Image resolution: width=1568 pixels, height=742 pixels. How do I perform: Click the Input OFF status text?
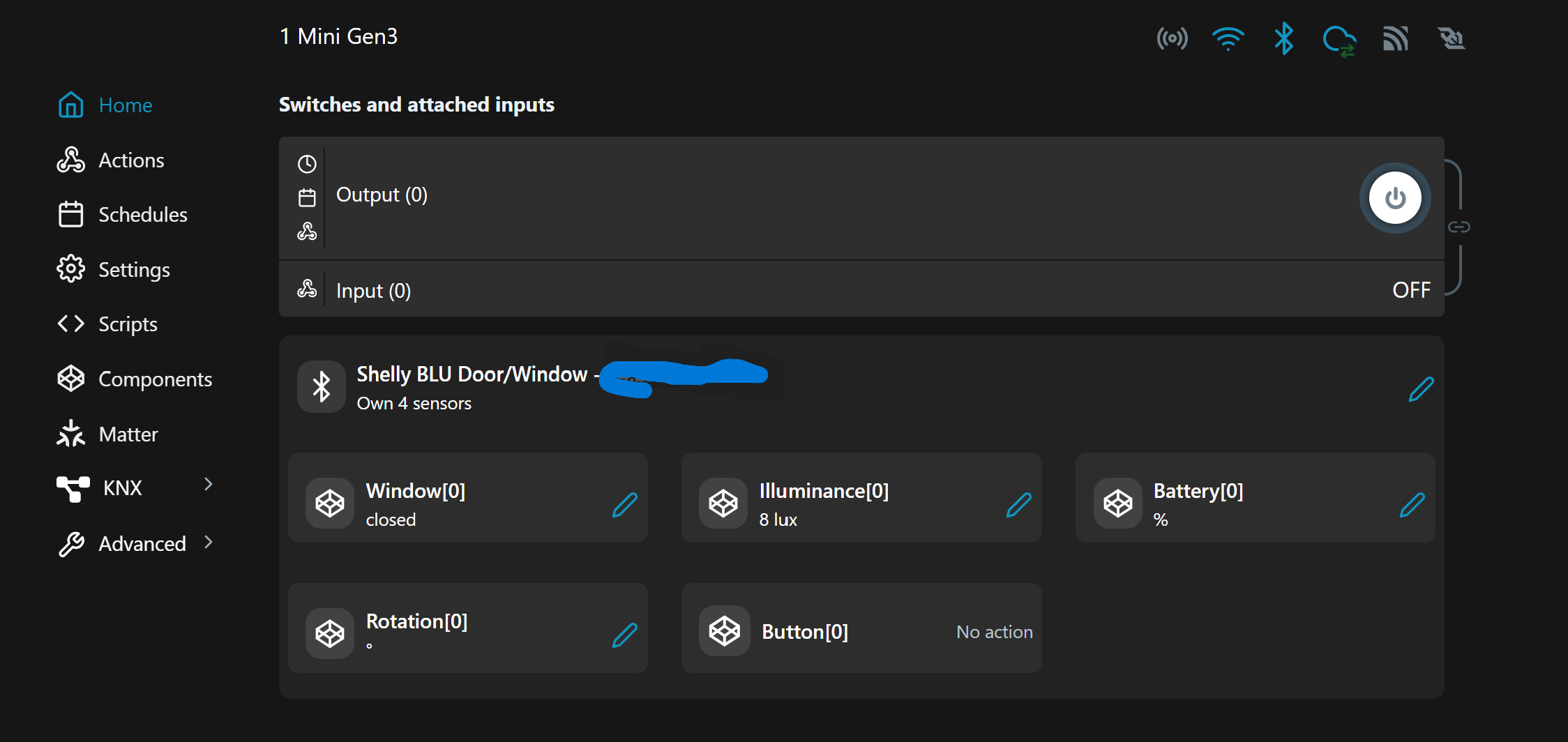click(1411, 290)
